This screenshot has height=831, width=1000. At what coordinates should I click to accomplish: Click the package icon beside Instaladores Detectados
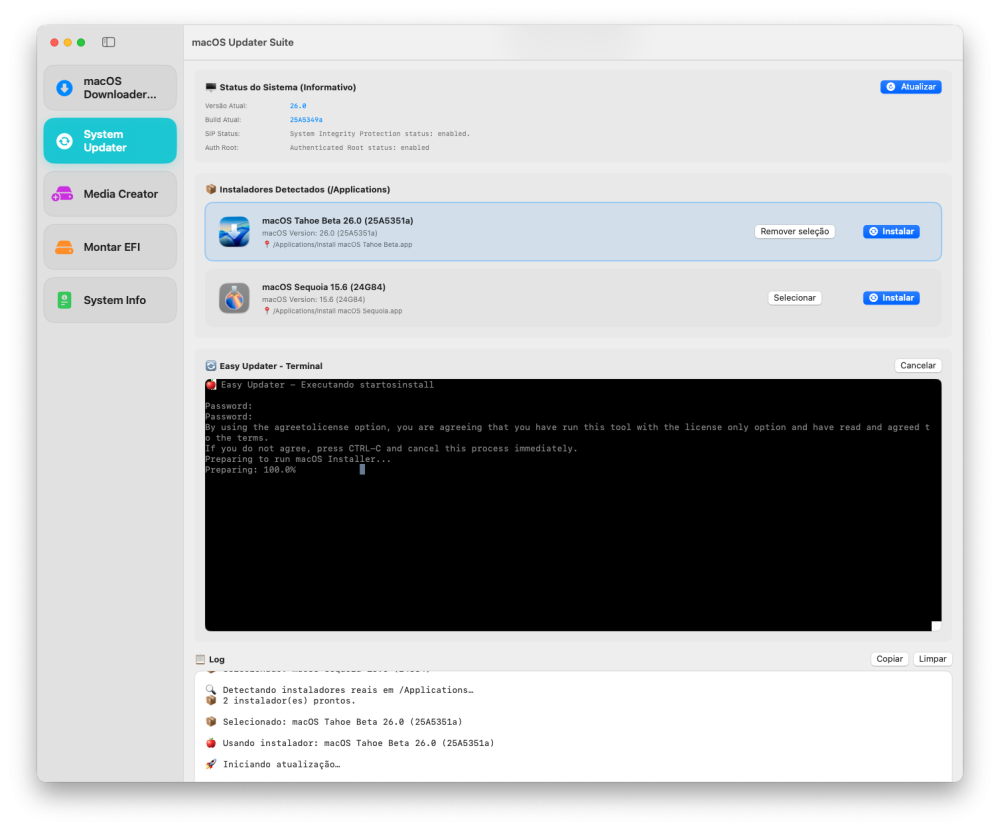click(x=211, y=189)
